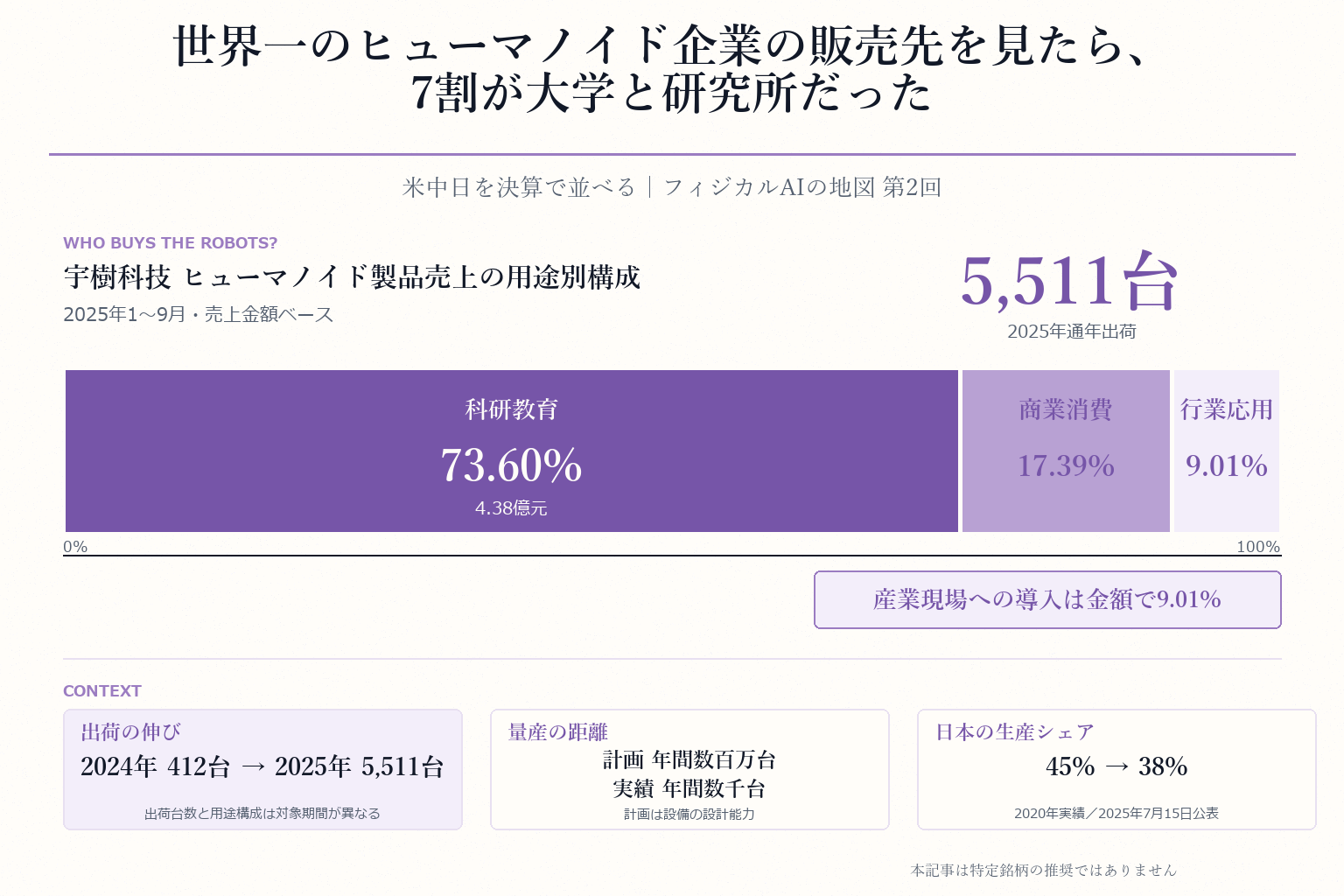Click the WHO BUYS THE ROBOTS? label

[x=171, y=243]
